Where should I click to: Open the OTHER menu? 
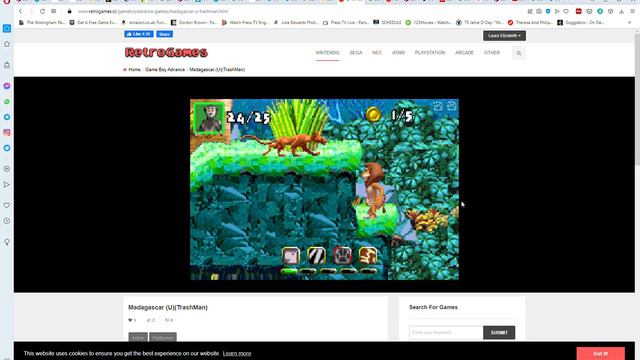(492, 53)
